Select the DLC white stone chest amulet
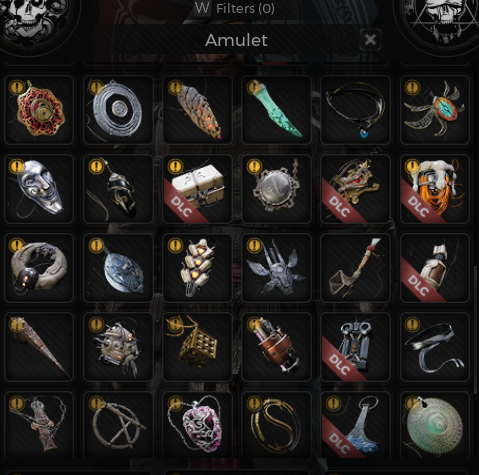 point(197,189)
